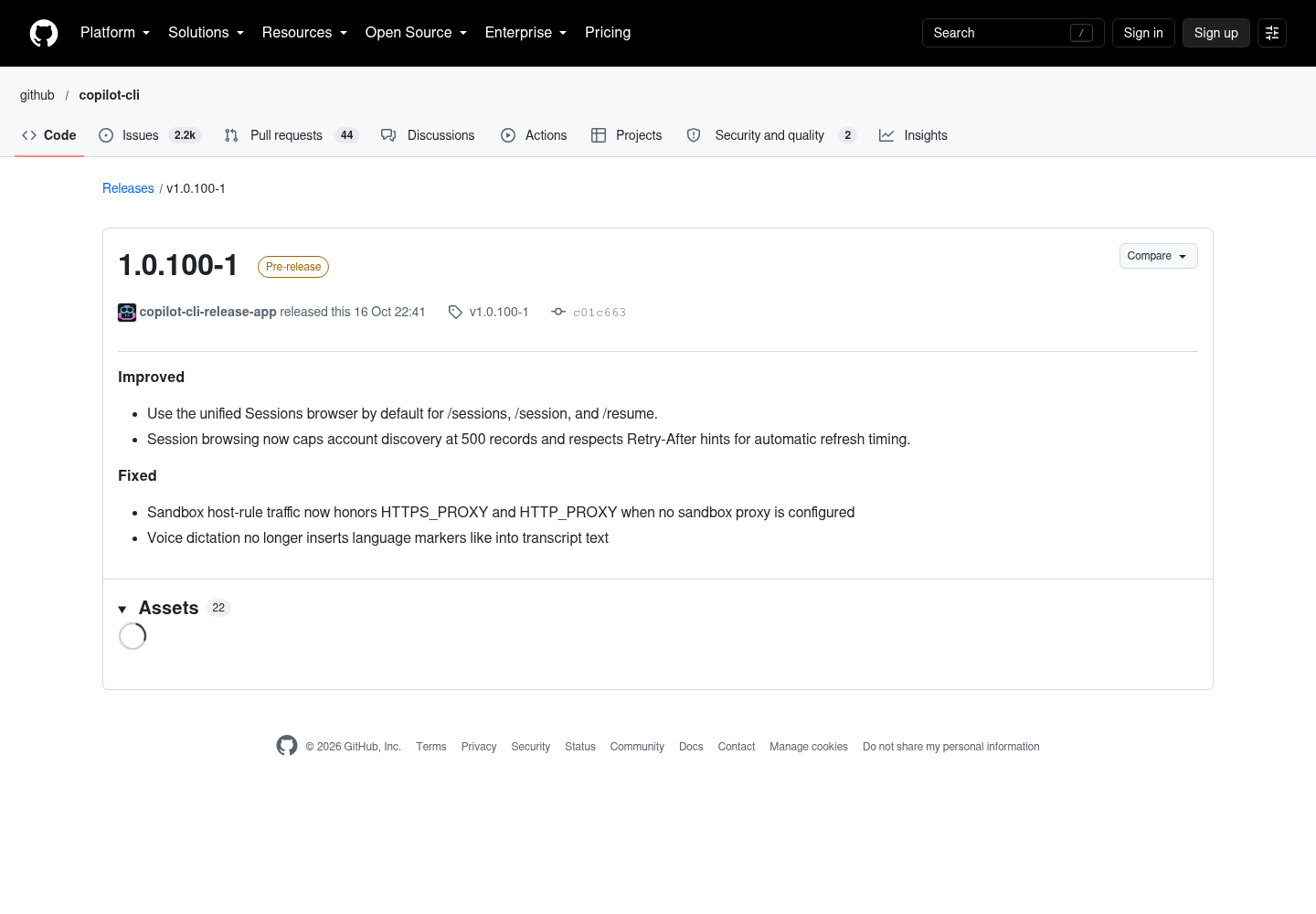Viewport: 1316px width, 914px height.
Task: Open the Pull requests tab
Action: (x=292, y=135)
